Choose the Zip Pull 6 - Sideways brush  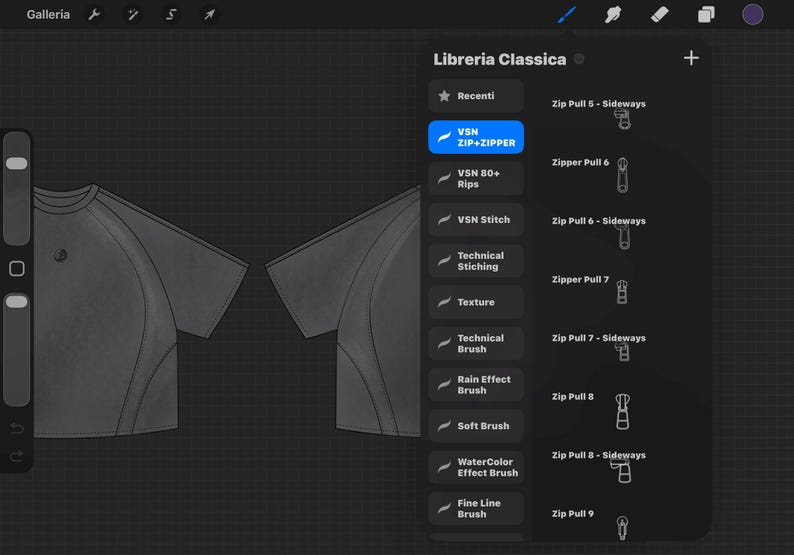(621, 232)
